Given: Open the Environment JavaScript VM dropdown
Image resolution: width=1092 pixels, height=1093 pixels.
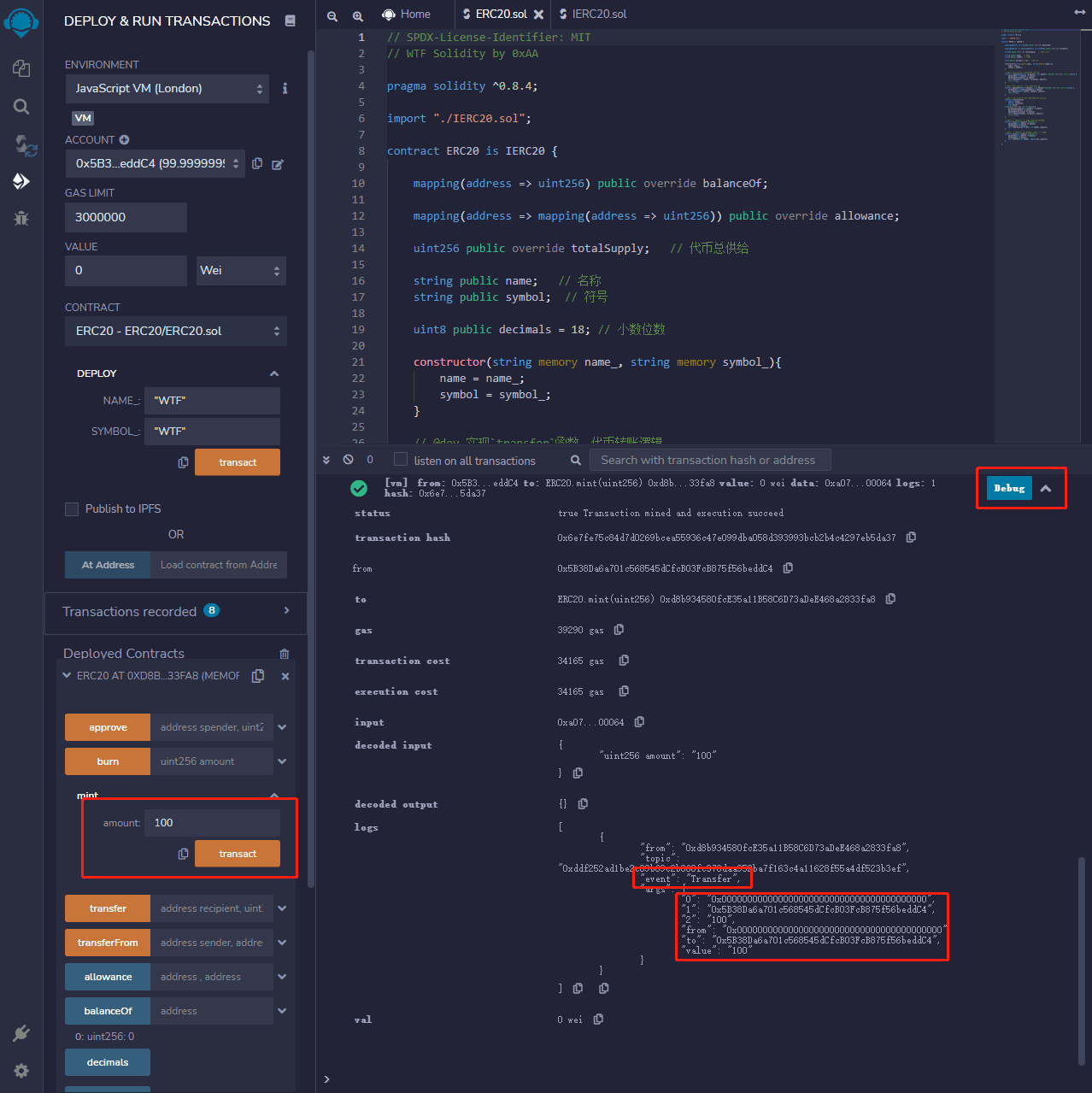Looking at the screenshot, I should (167, 89).
